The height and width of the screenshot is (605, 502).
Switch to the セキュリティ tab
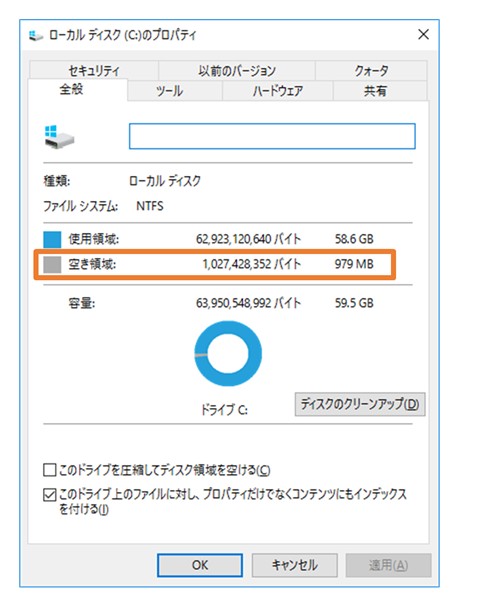(94, 71)
